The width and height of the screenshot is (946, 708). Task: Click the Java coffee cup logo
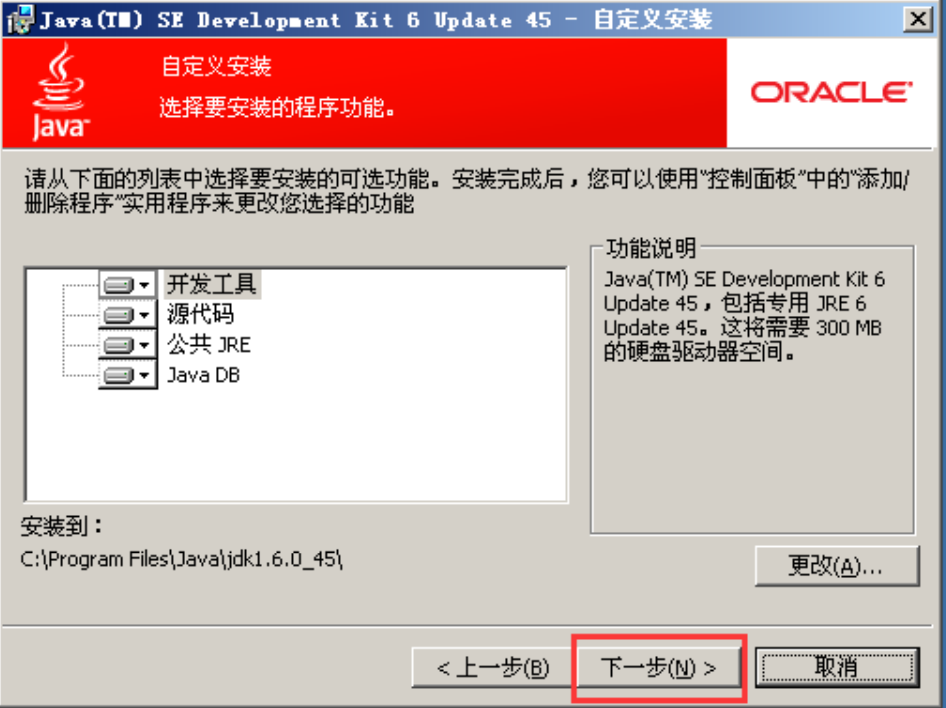point(59,92)
